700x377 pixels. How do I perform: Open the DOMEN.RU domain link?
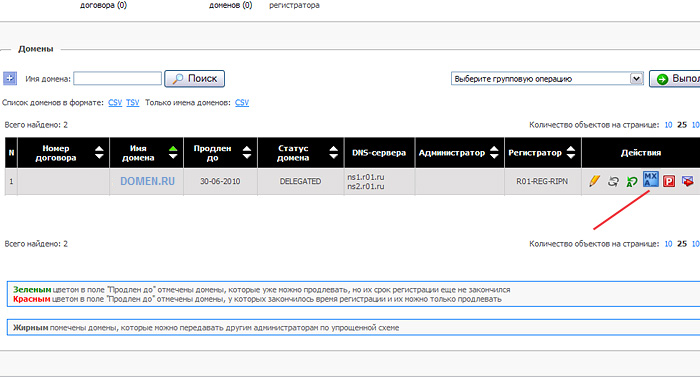point(147,181)
